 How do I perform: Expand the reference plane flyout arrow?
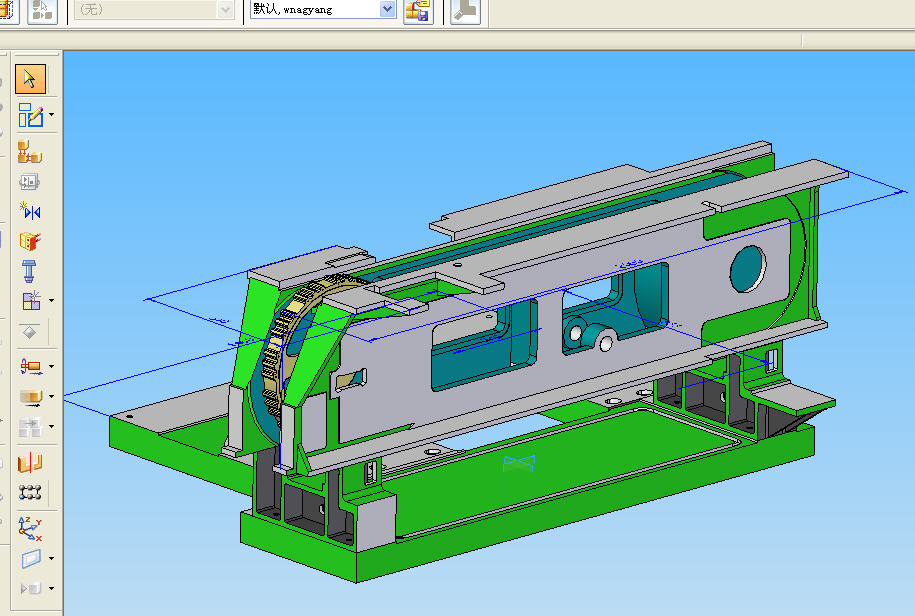tap(51, 559)
